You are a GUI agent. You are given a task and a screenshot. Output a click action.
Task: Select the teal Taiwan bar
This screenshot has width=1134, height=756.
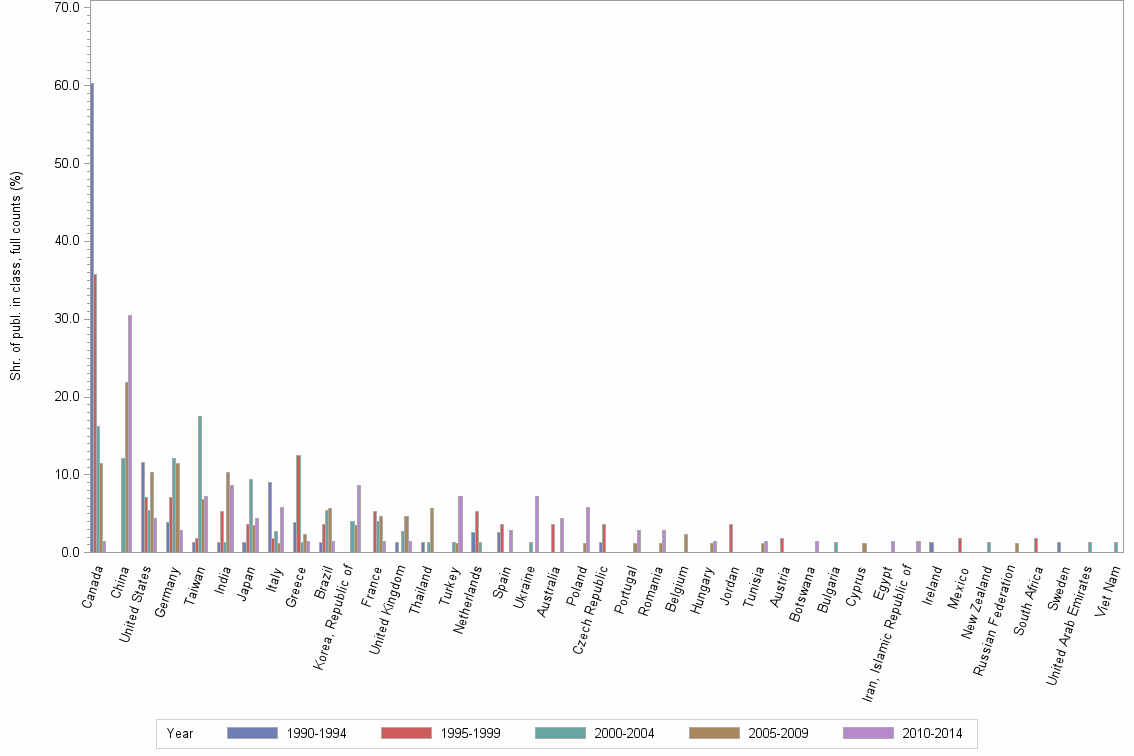pos(199,480)
